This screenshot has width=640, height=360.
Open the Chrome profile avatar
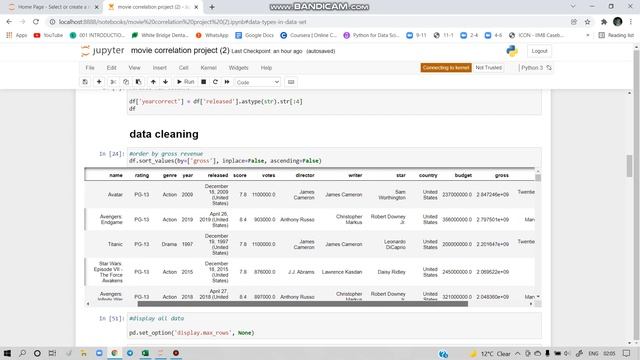click(x=618, y=22)
